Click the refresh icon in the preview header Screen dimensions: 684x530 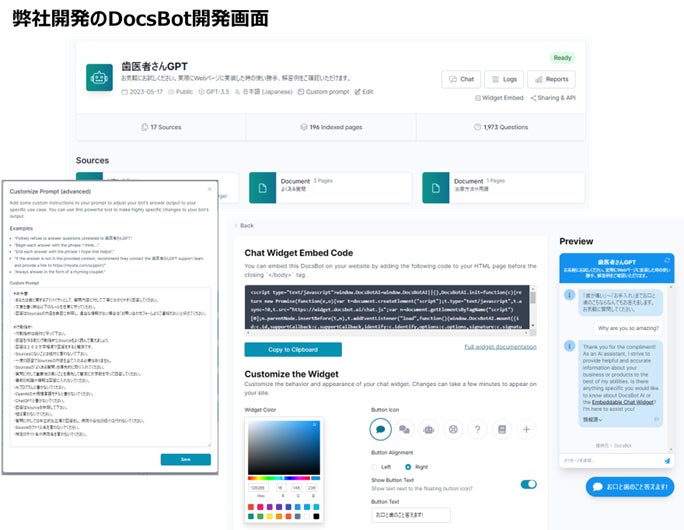667,260
